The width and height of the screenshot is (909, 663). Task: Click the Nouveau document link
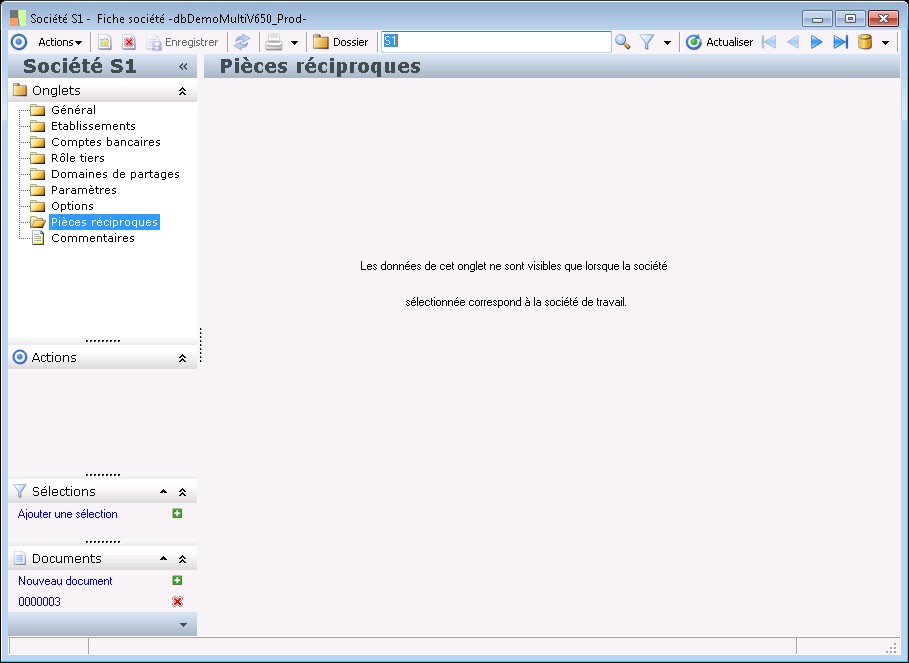[66, 581]
